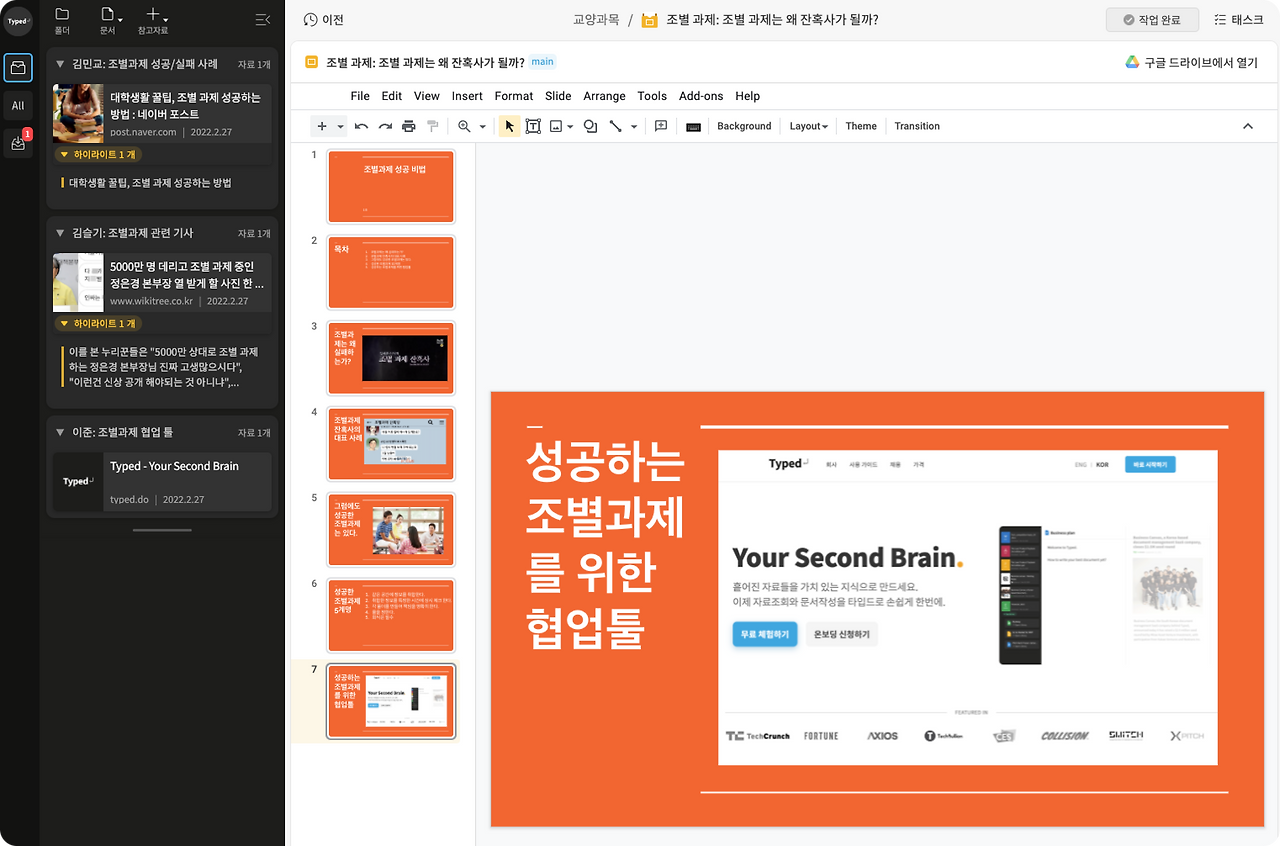Click the Background button
Screen dimensions: 1280x846
tap(744, 126)
